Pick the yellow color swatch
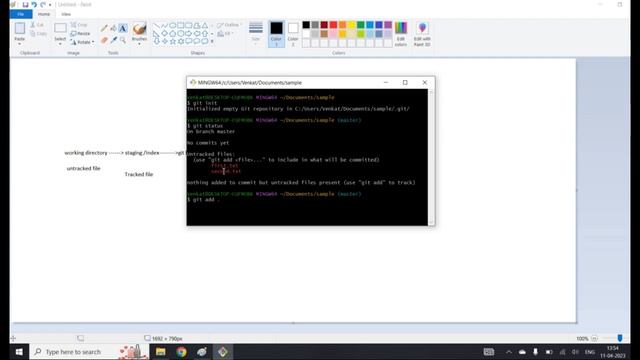Screen dimensions: 640x360 point(352,25)
